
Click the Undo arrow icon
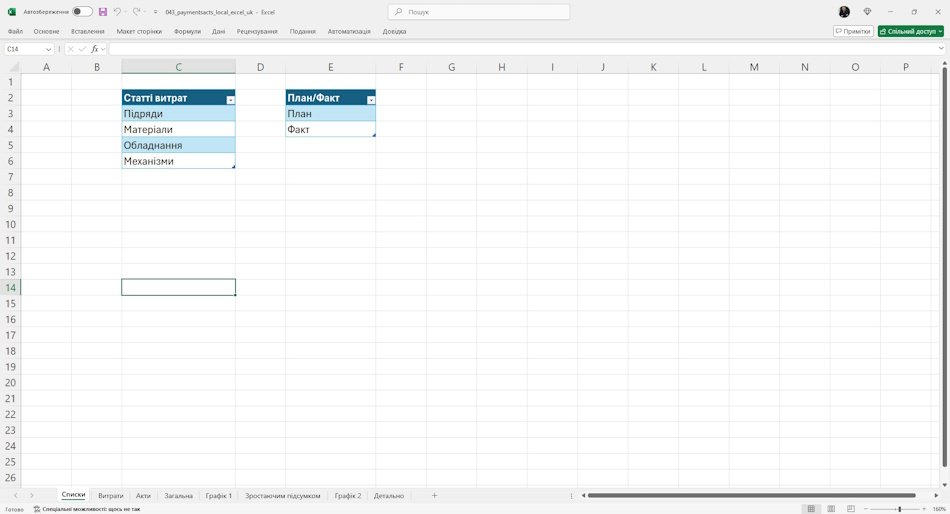click(118, 12)
